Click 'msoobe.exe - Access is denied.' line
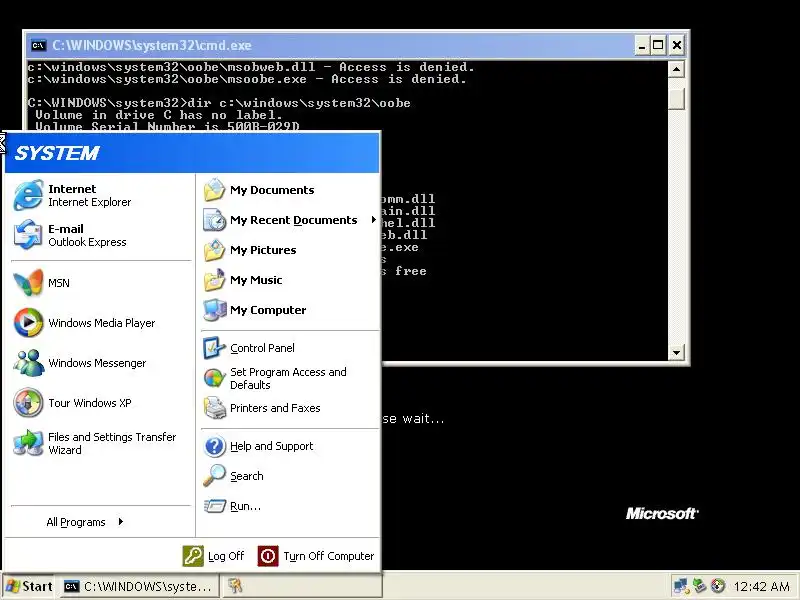The image size is (800, 600). pyautogui.click(x=247, y=79)
